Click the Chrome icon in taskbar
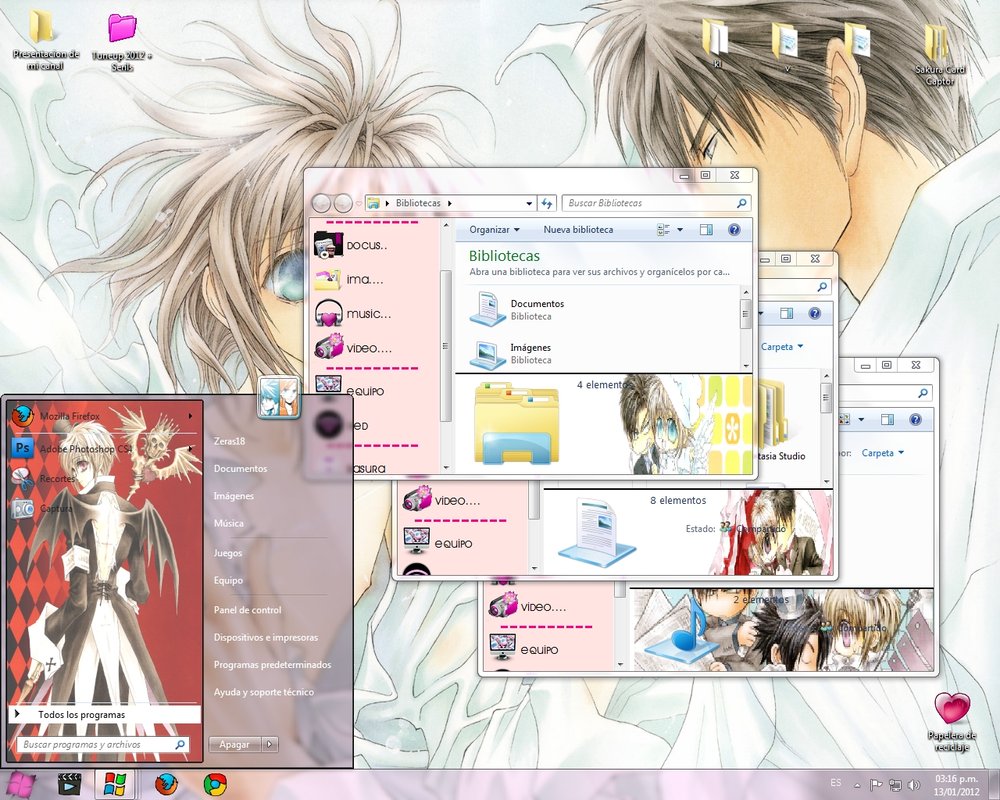 (x=214, y=783)
